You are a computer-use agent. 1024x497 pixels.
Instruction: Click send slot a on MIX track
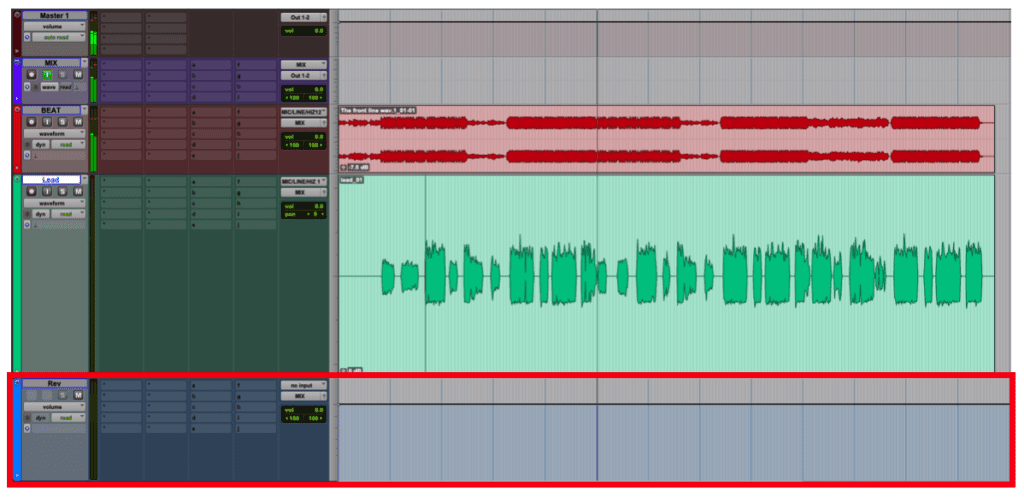pyautogui.click(x=210, y=65)
